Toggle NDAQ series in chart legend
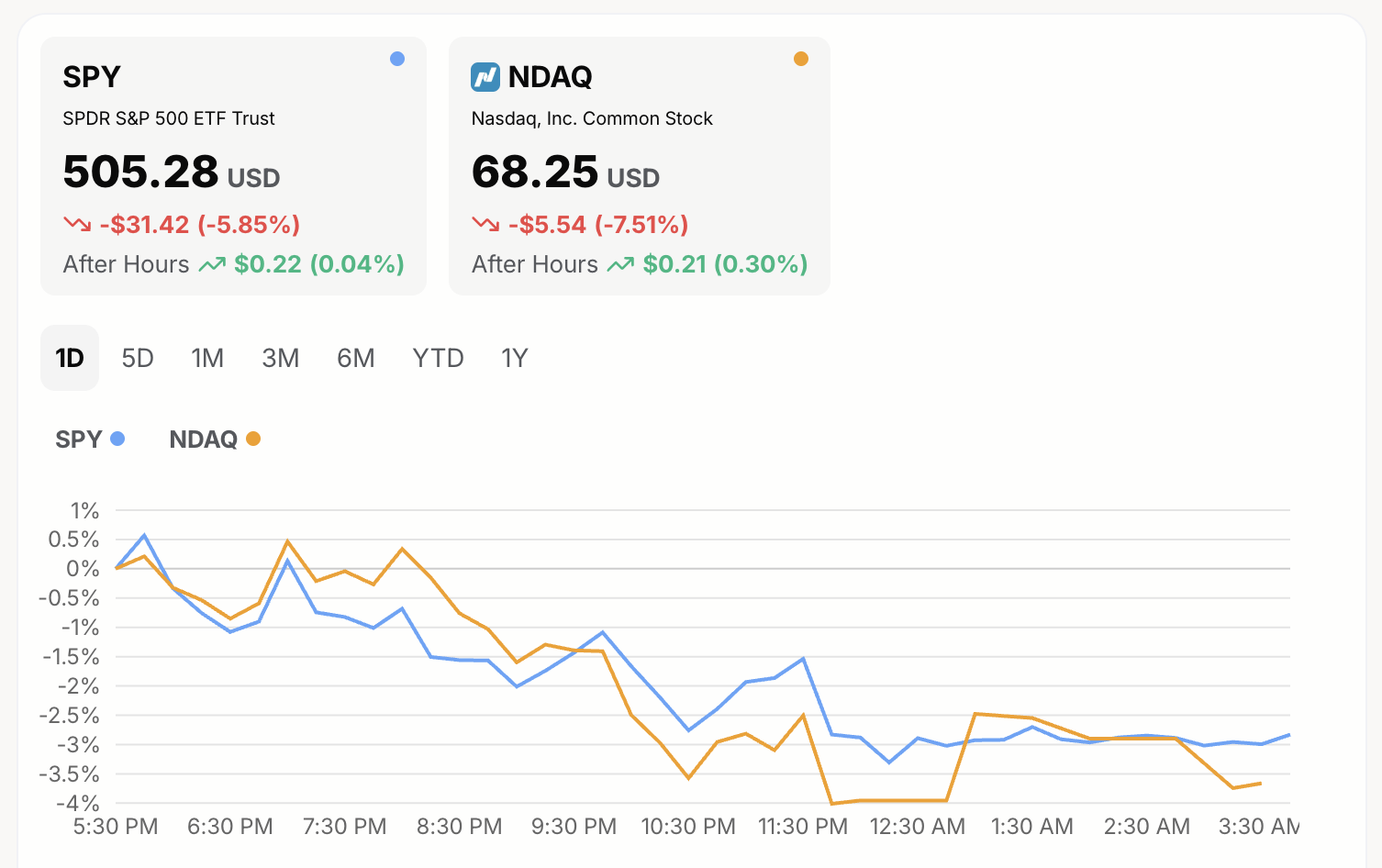1382x868 pixels. (215, 440)
